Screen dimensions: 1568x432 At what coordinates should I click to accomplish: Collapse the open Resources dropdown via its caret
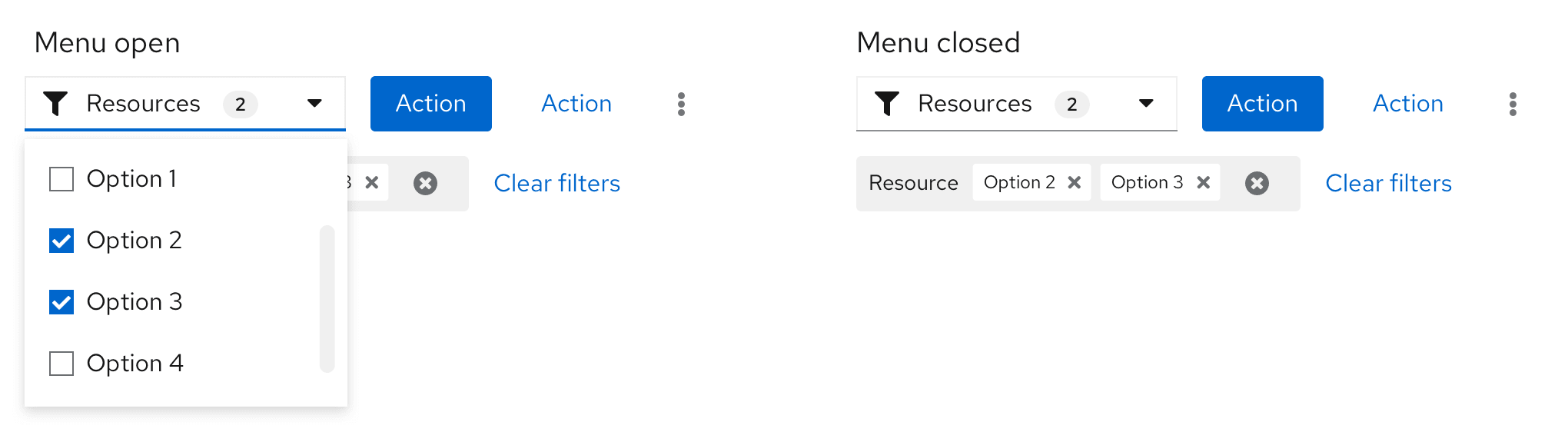point(314,103)
